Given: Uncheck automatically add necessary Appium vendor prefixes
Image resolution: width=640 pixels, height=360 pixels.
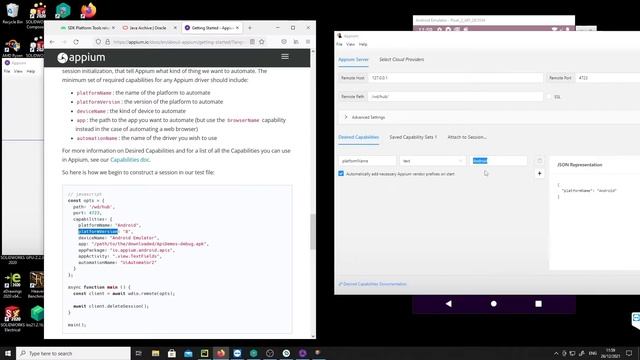Looking at the screenshot, I should point(341,173).
